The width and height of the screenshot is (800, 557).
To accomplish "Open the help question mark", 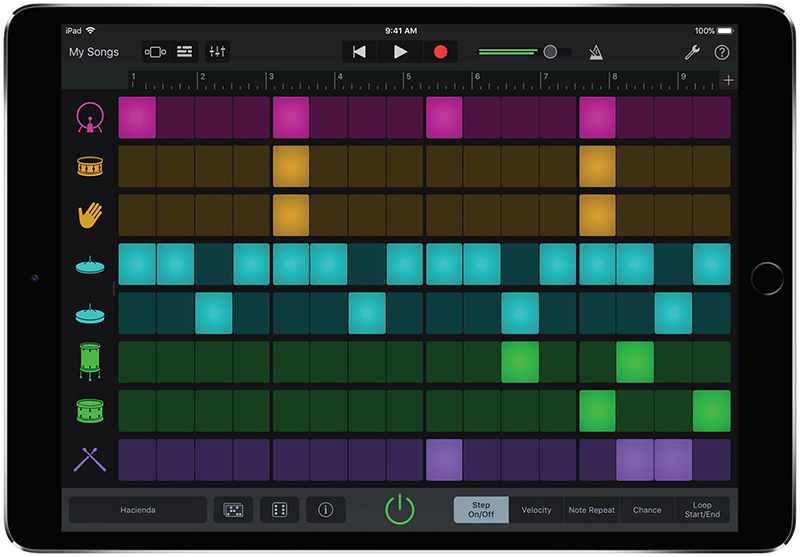I will pos(721,52).
